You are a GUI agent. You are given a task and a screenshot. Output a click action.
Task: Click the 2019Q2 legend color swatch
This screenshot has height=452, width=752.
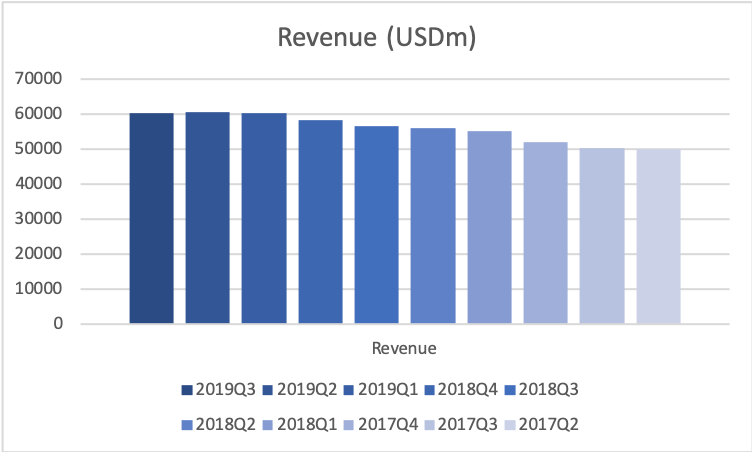(x=268, y=390)
